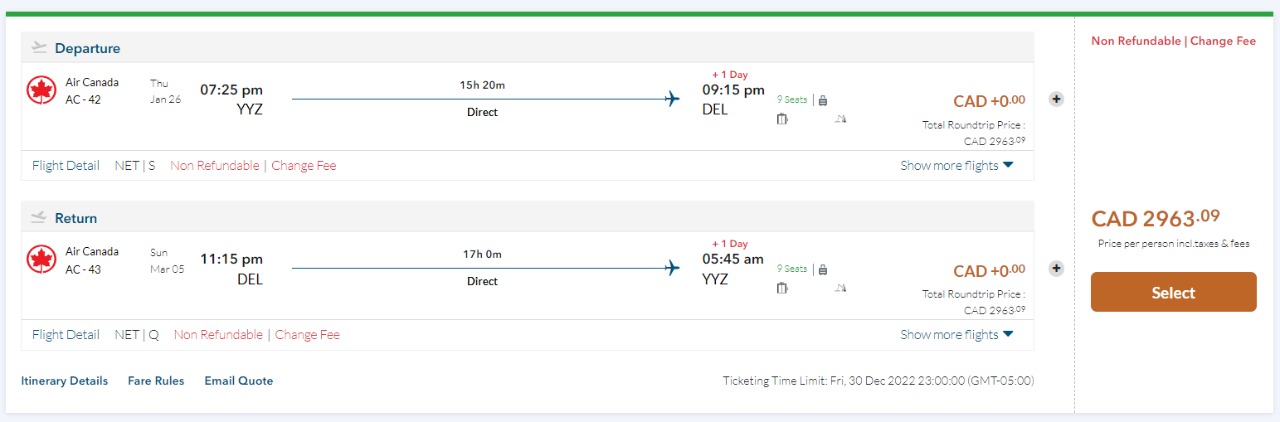Click the Email Quote link
Screen dimensions: 1280x422
click(x=238, y=381)
